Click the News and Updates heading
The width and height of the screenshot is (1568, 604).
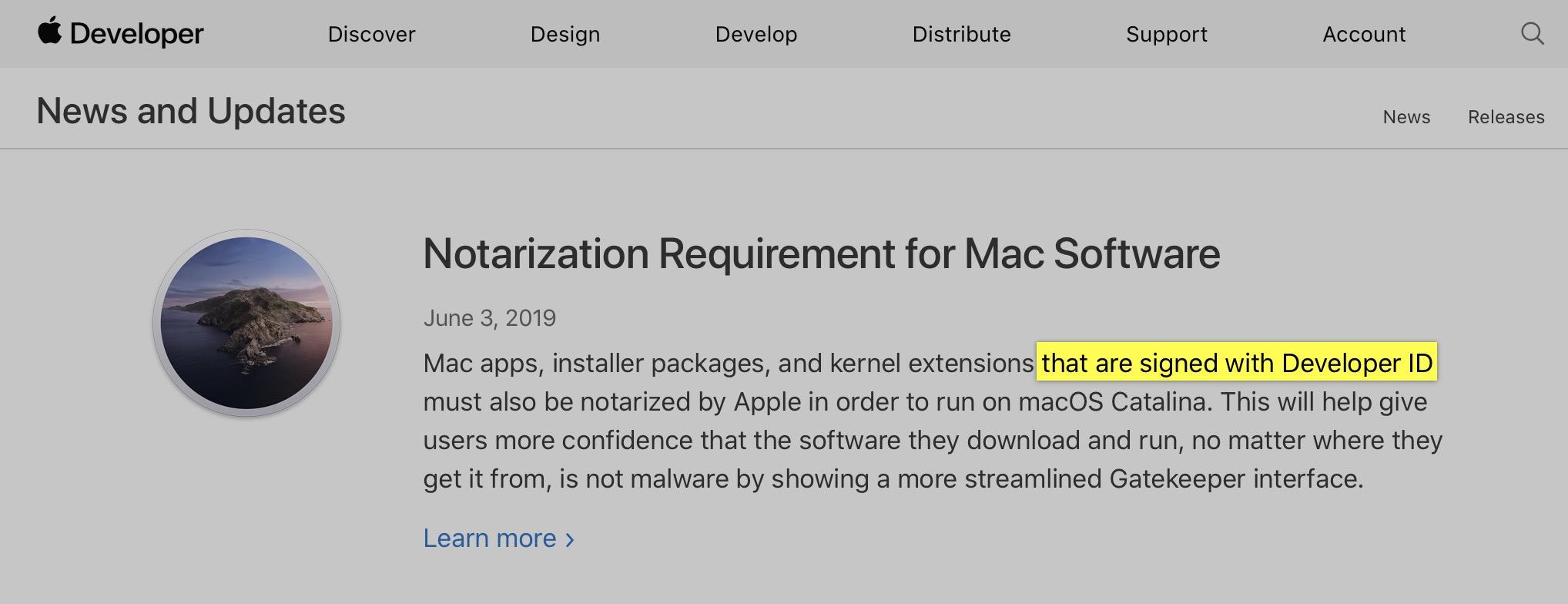(x=191, y=111)
